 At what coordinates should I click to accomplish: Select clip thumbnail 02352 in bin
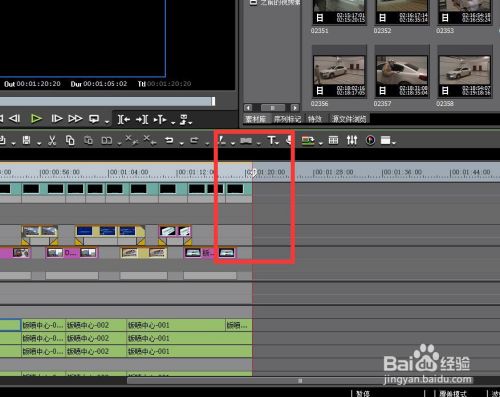tap(402, 12)
